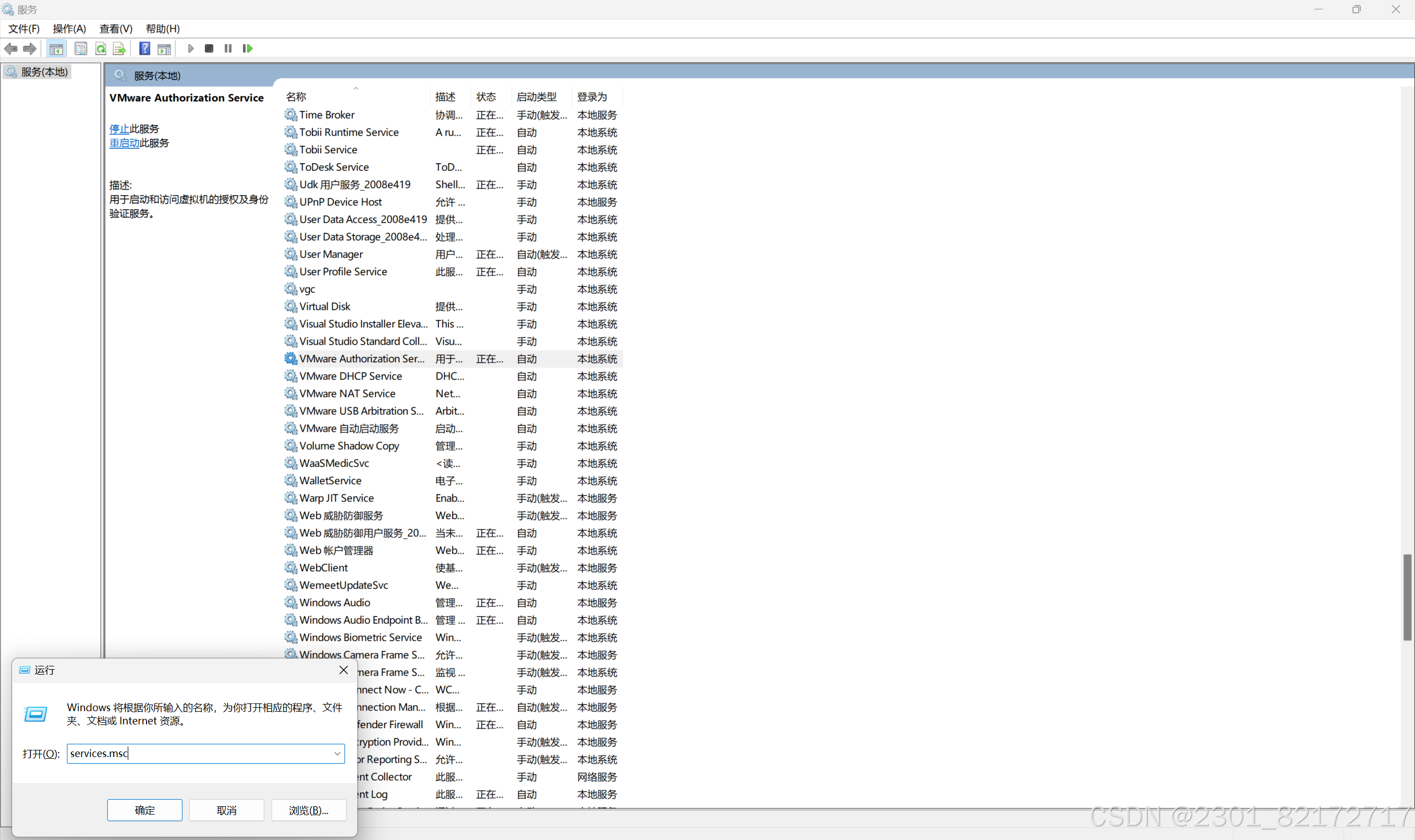Click the Refresh toolbar icon
The height and width of the screenshot is (840, 1415).
click(x=101, y=49)
